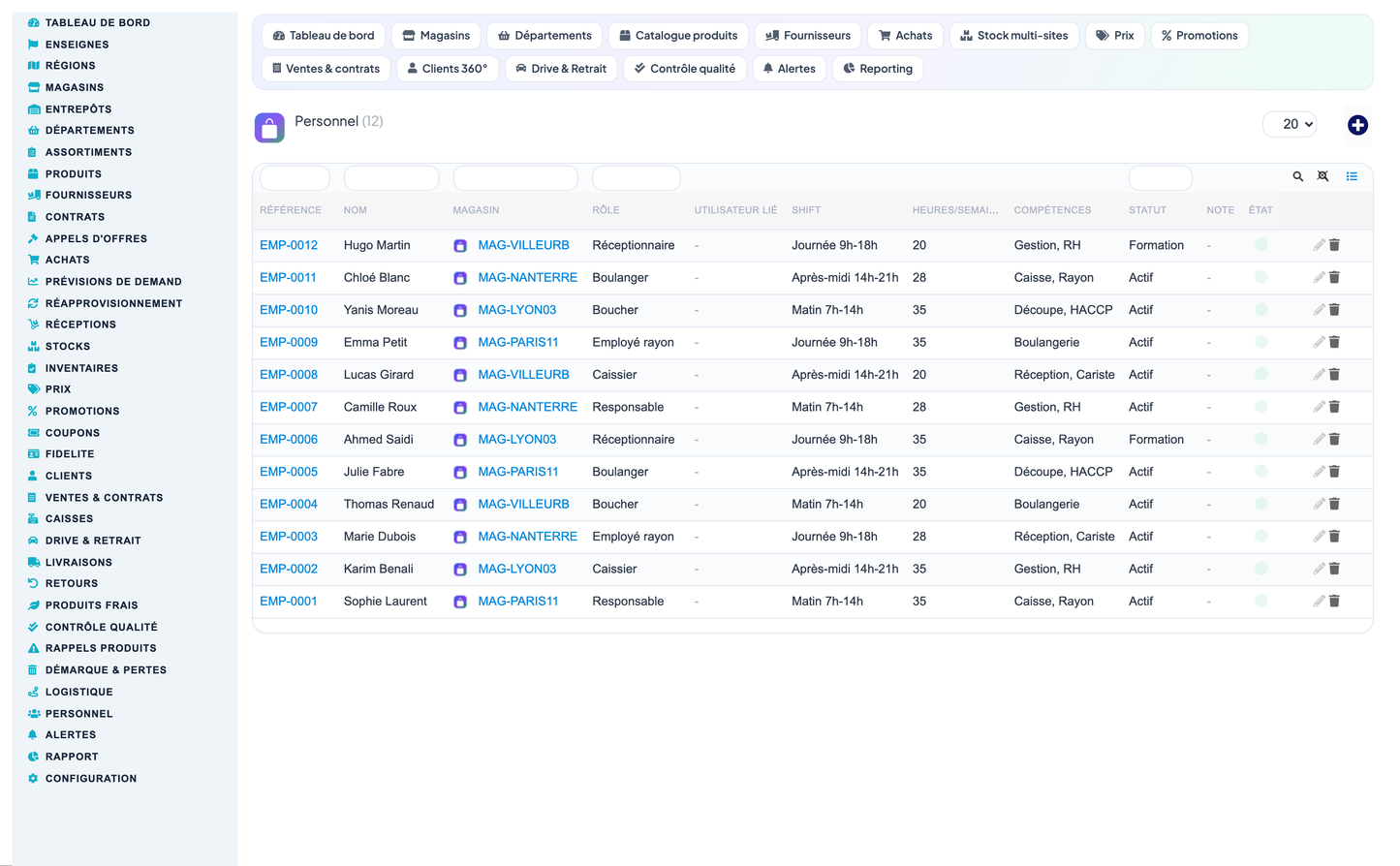Open Configuration in the sidebar
The width and height of the screenshot is (1400, 866).
[90, 779]
